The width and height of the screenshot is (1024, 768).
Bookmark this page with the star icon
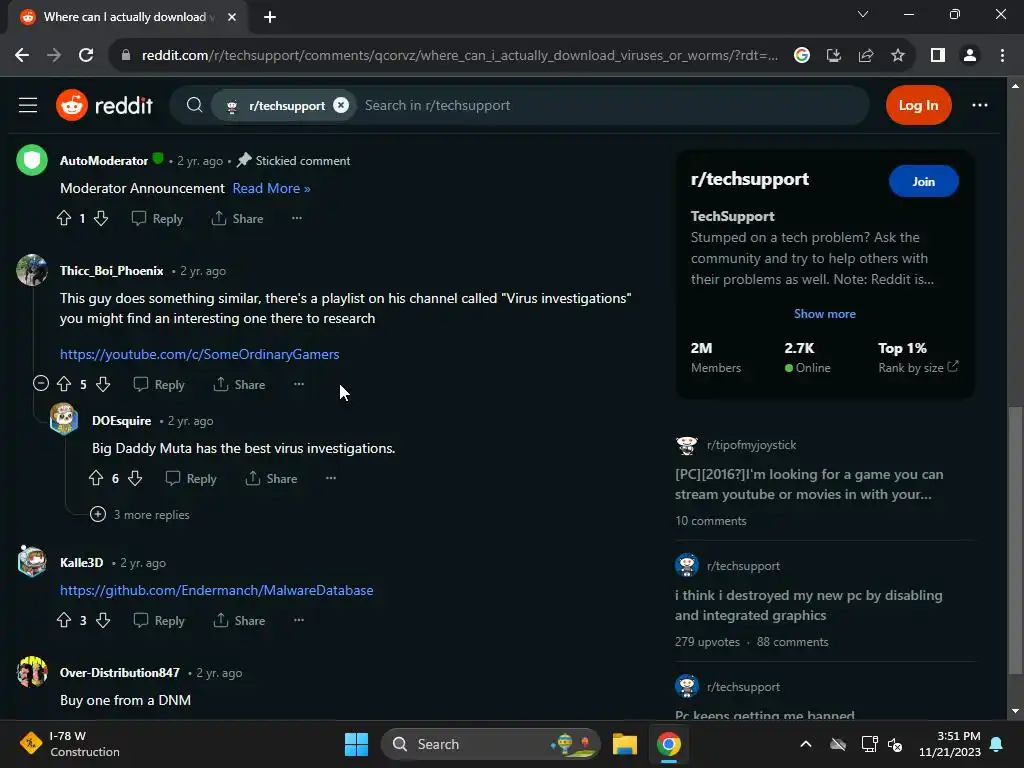click(x=898, y=55)
